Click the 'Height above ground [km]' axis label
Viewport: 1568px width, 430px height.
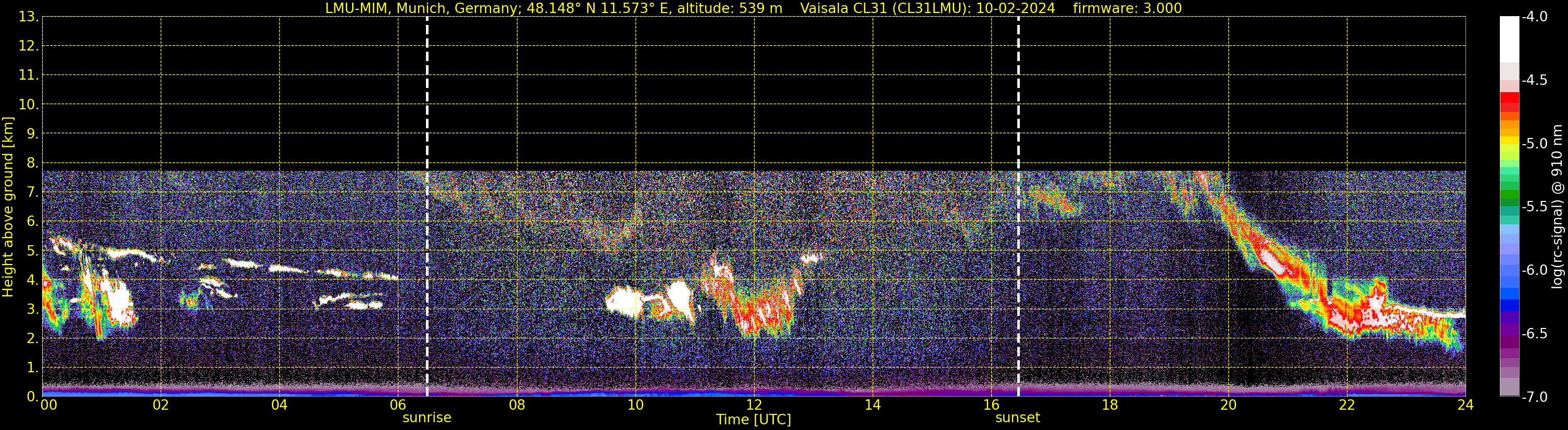[x=8, y=207]
